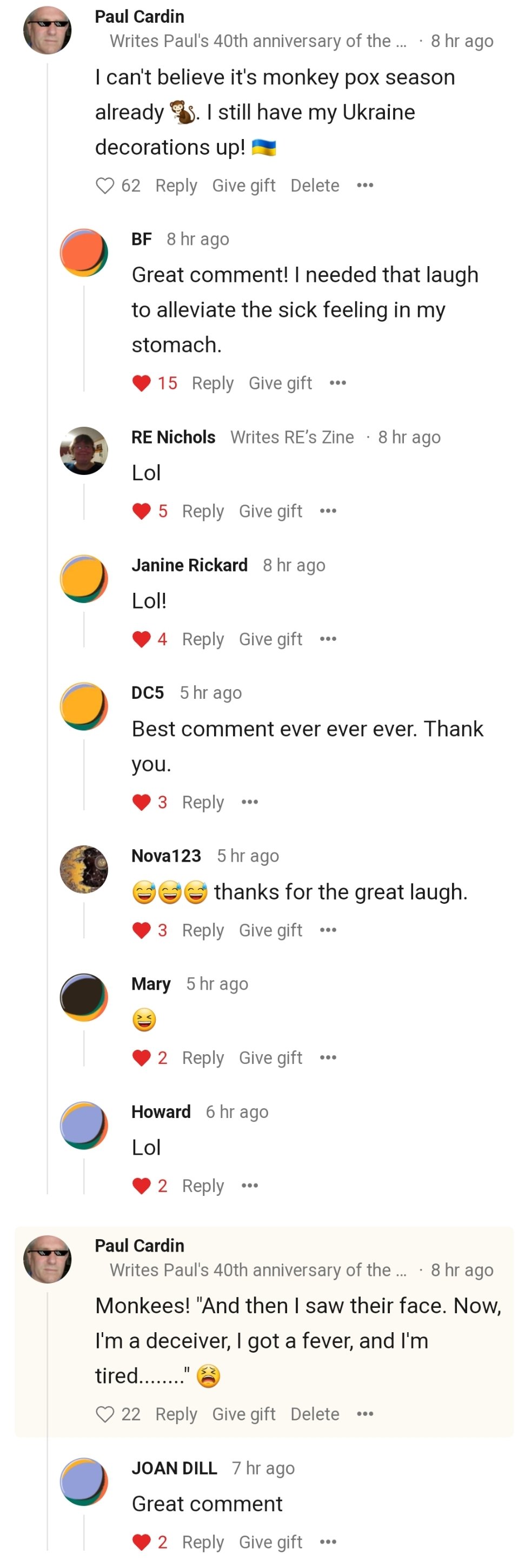
Task: Collapse the thread line under Paul Cardin's avatar
Action: [x=48, y=627]
